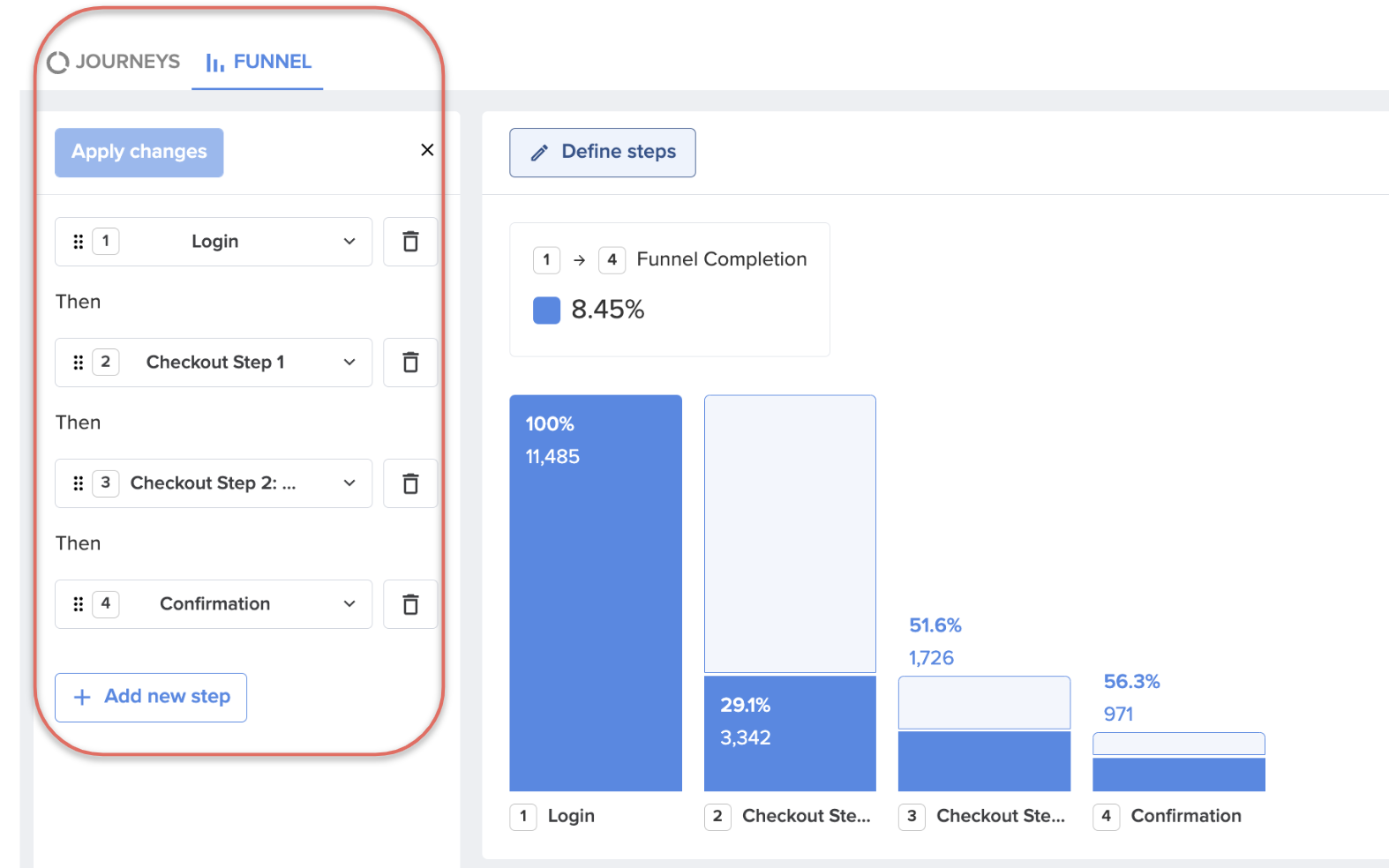The height and width of the screenshot is (868, 1389).
Task: Expand the Checkout Step 1 dropdown
Action: coord(214,363)
